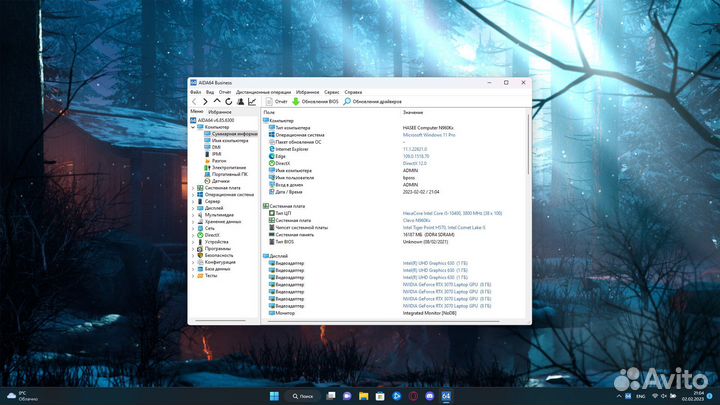Expand the Хранение данных tree node
This screenshot has height=405, width=720.
193,222
